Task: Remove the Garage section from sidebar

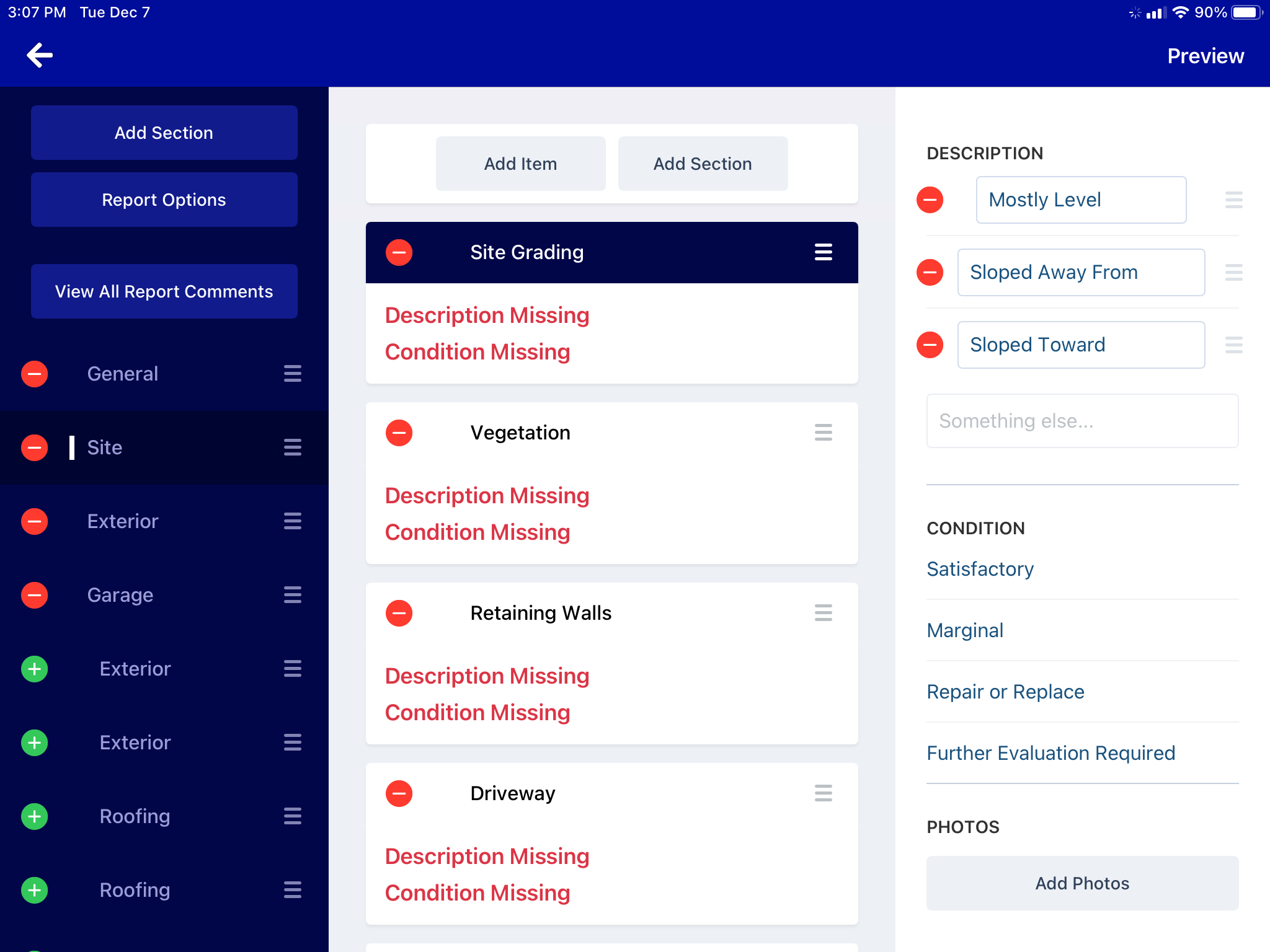Action: point(35,596)
